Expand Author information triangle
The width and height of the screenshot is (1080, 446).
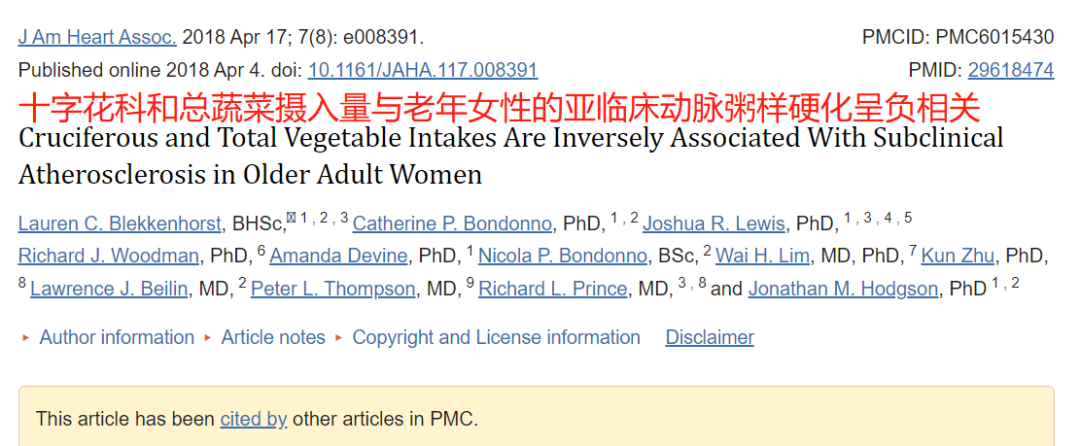(x=25, y=338)
